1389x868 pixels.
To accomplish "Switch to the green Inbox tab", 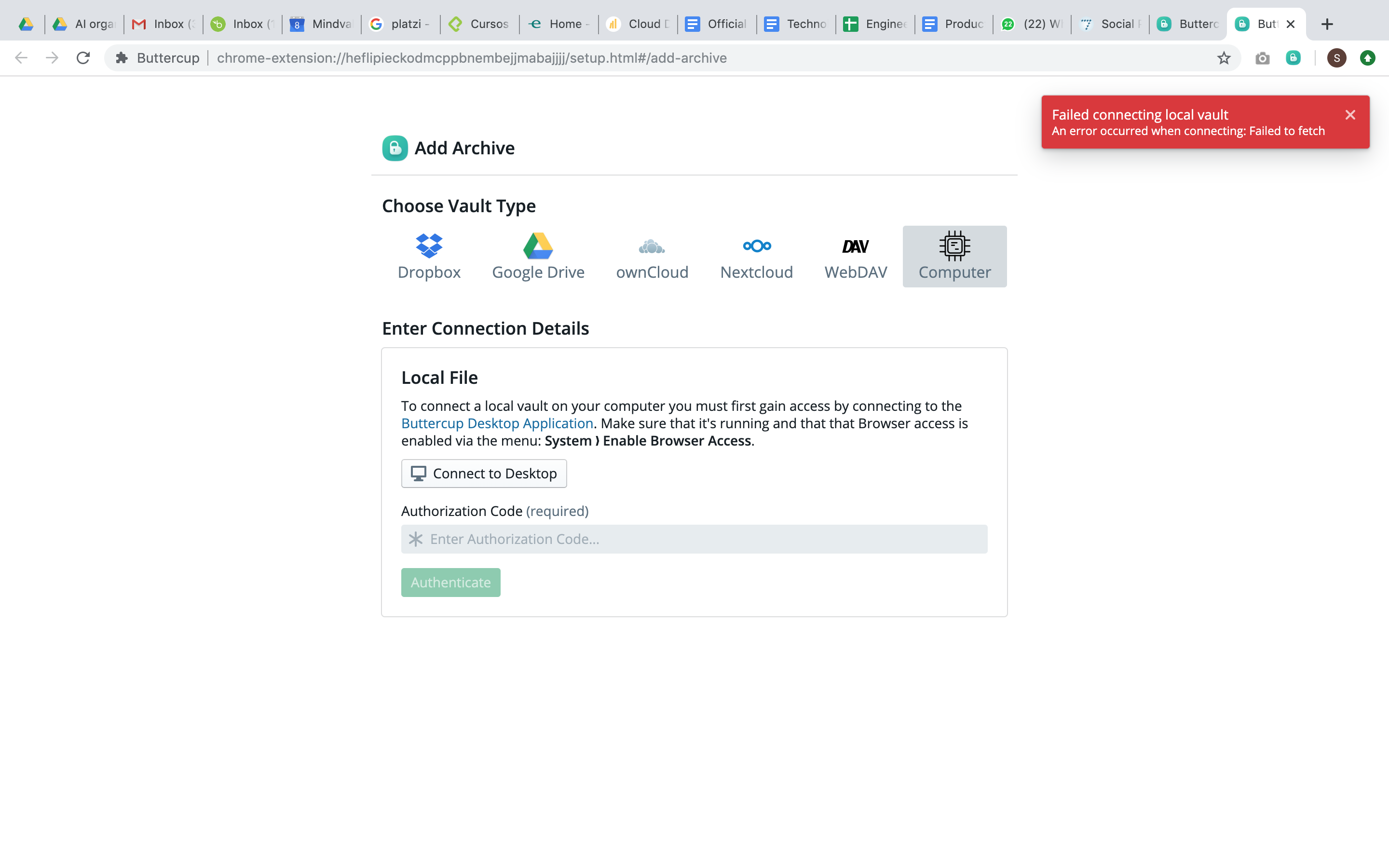I will point(243,24).
